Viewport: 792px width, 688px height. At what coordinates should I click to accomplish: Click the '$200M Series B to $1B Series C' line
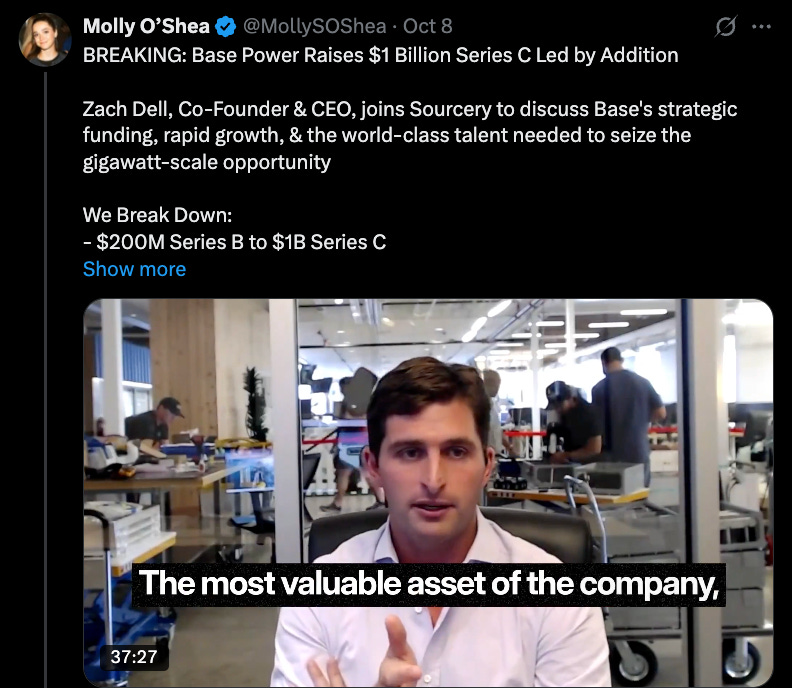(x=234, y=242)
